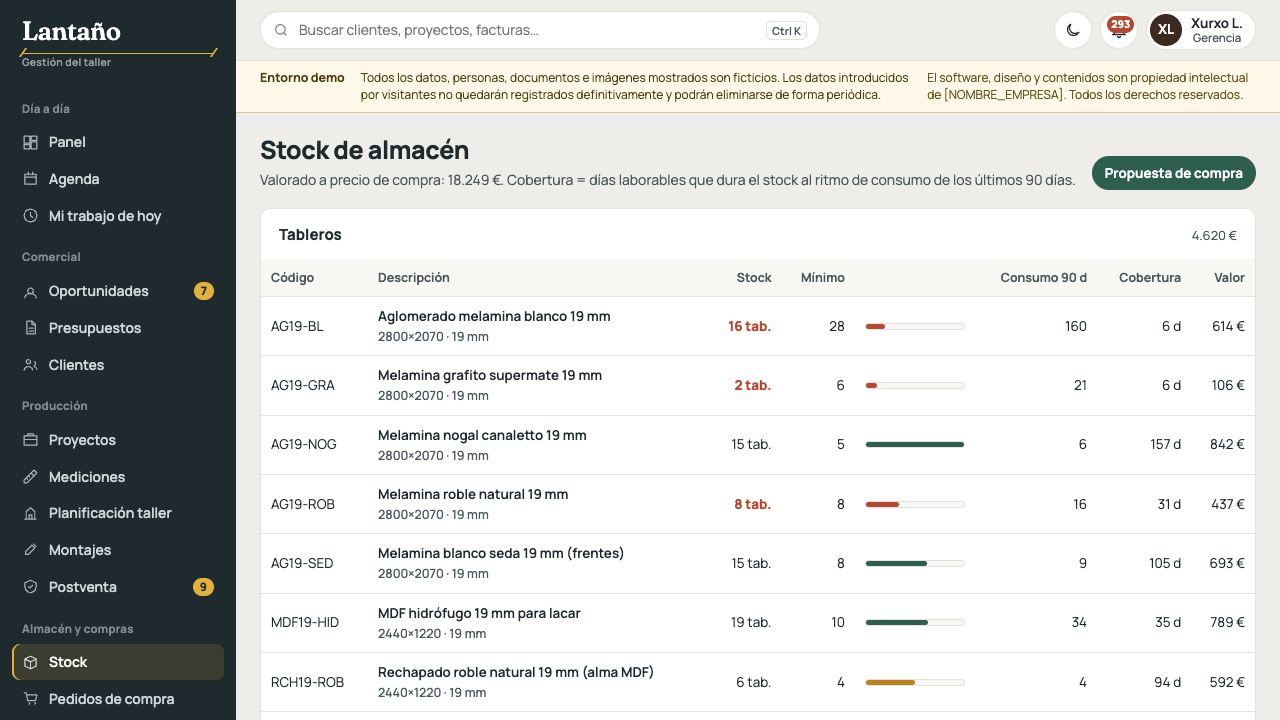Image resolution: width=1280 pixels, height=720 pixels.
Task: Click the Proyectos icon in sidebar
Action: tap(30, 440)
